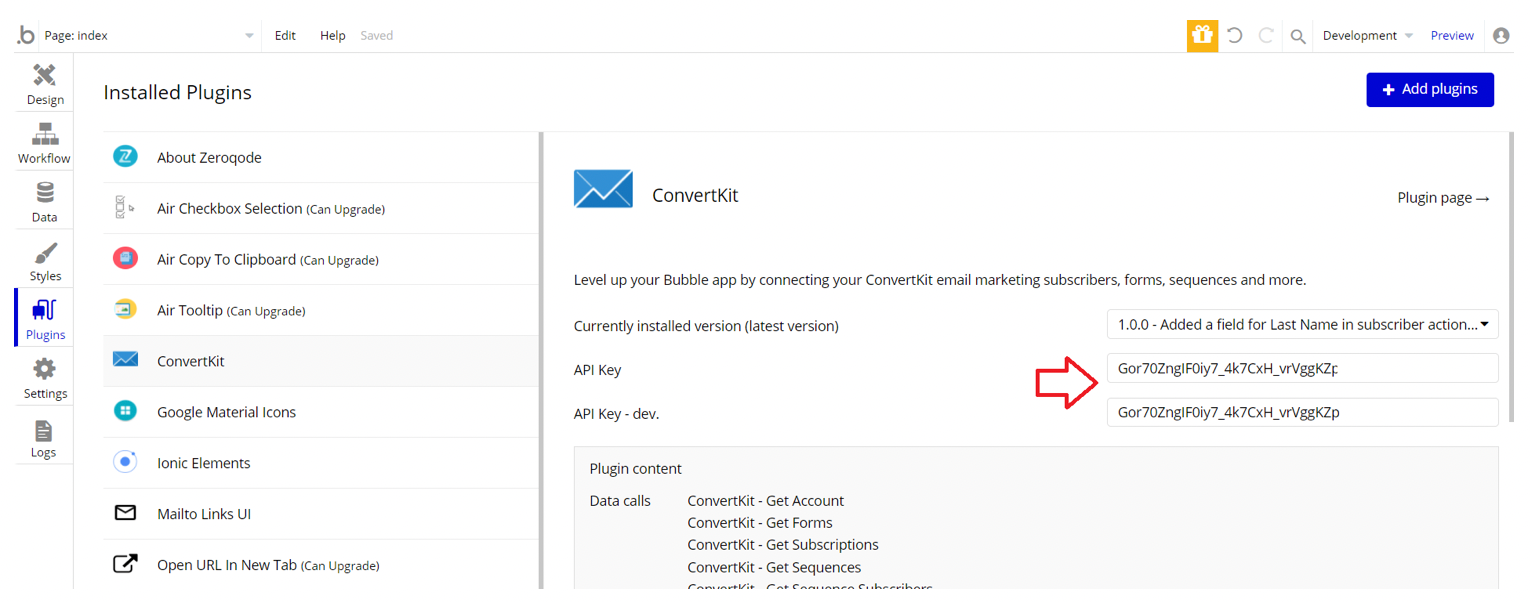This screenshot has height=602, width=1530.
Task: Click the ConvertKit envelope plugin icon
Action: [x=603, y=189]
